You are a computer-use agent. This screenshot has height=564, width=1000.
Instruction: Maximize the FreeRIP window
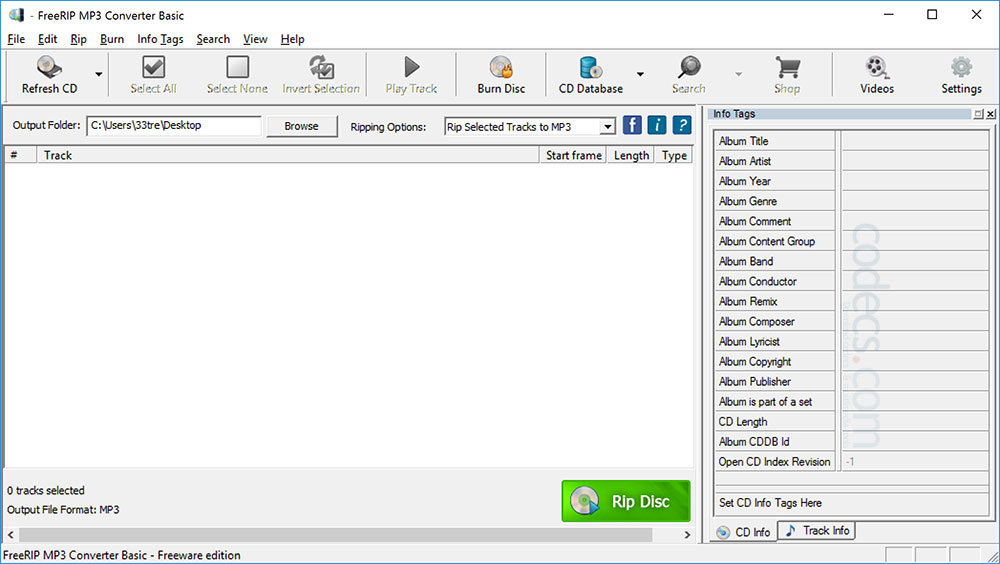(x=932, y=15)
